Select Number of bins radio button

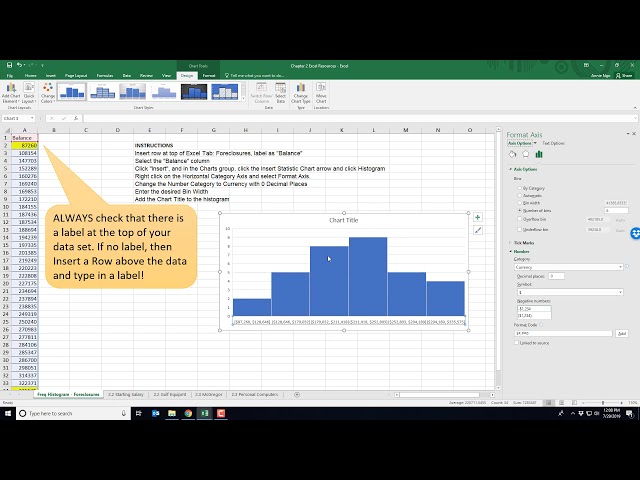520,211
